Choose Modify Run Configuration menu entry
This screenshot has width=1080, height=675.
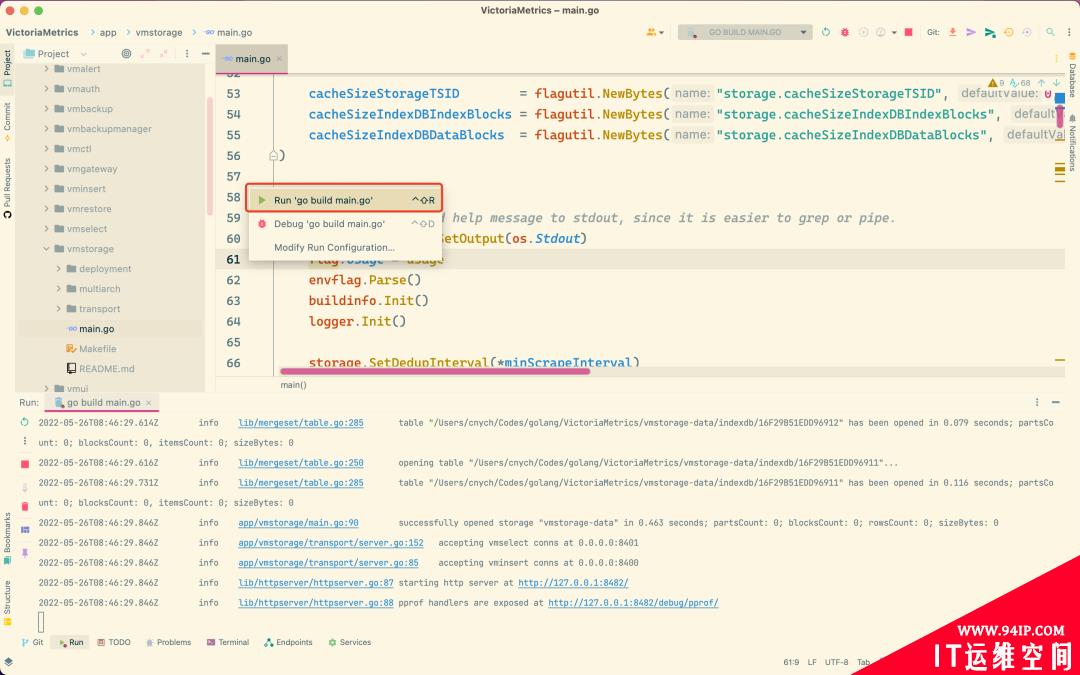pos(344,247)
